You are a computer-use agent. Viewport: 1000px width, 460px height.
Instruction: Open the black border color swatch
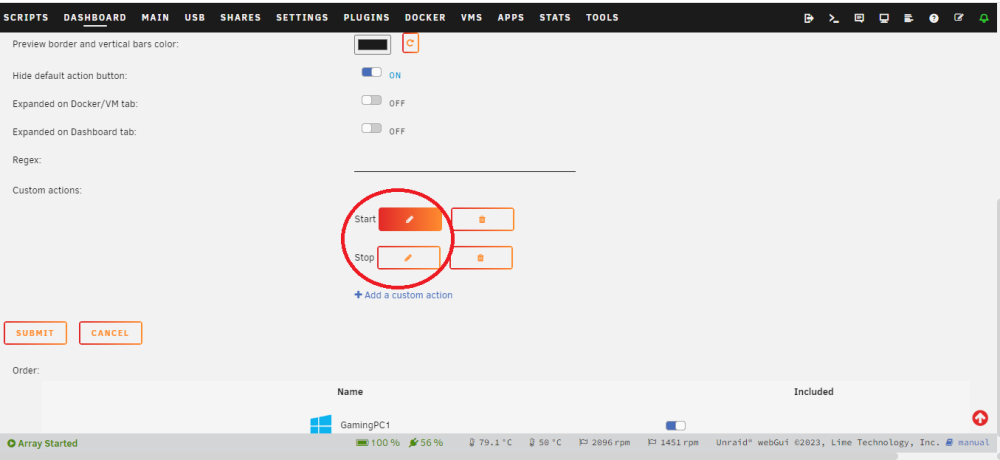pos(372,44)
